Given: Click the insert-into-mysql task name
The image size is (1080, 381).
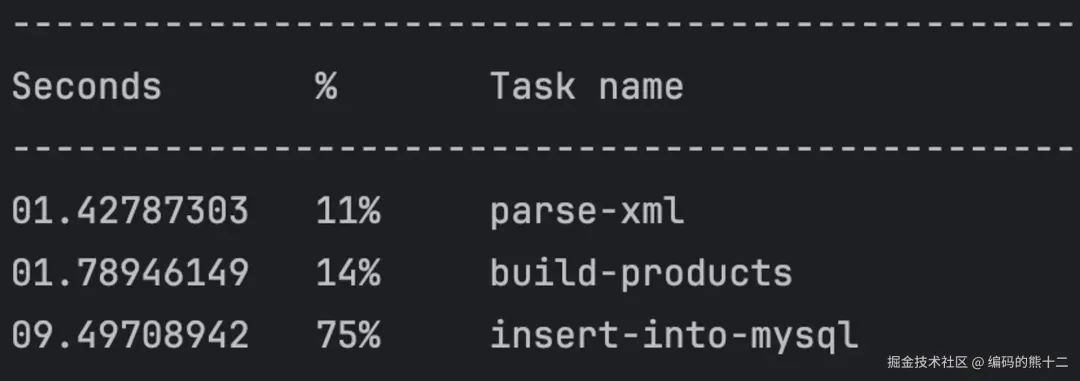Looking at the screenshot, I should tap(674, 336).
